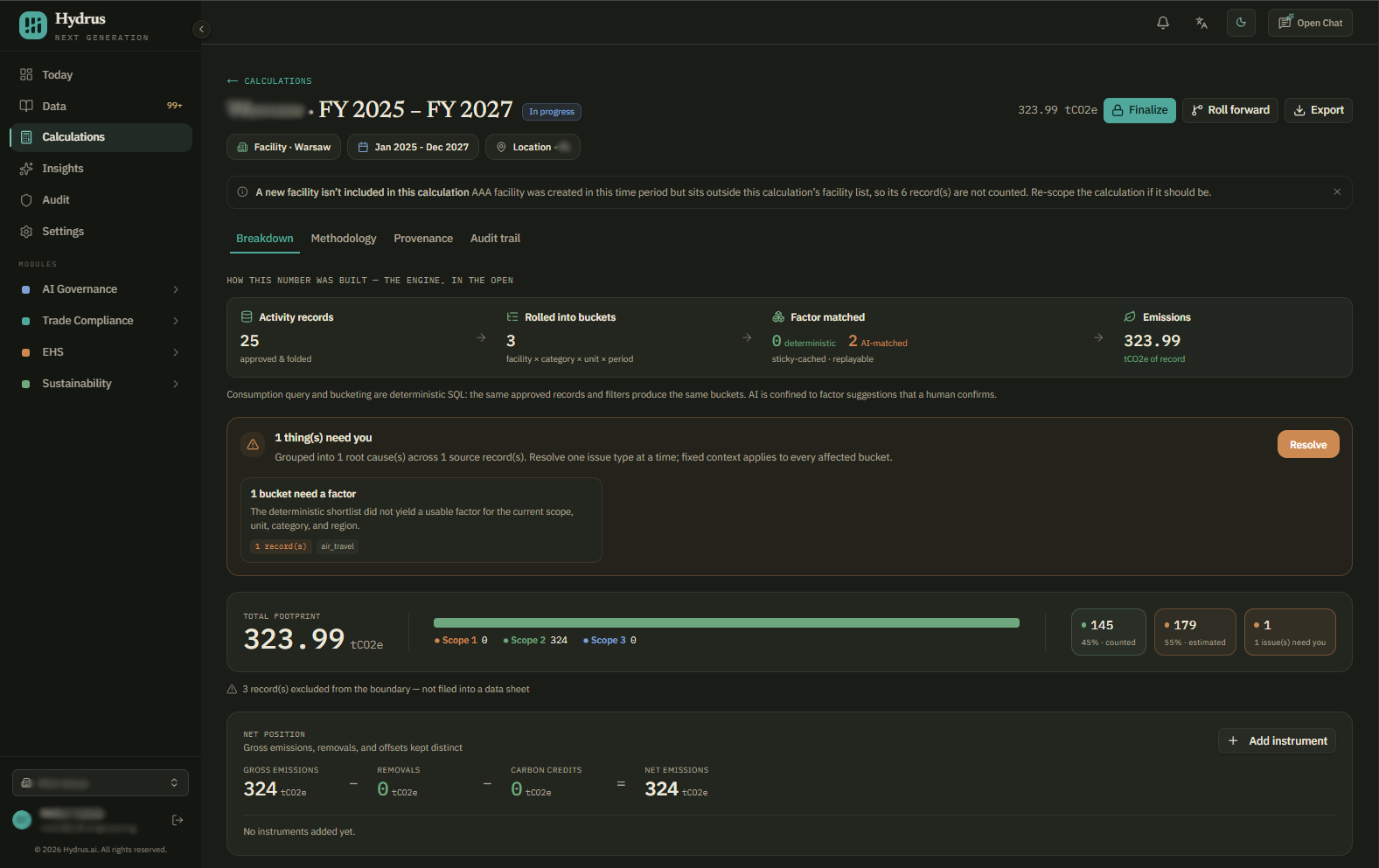Switch to the Methodology tab
Screen dimensions: 1379x868
pos(344,239)
